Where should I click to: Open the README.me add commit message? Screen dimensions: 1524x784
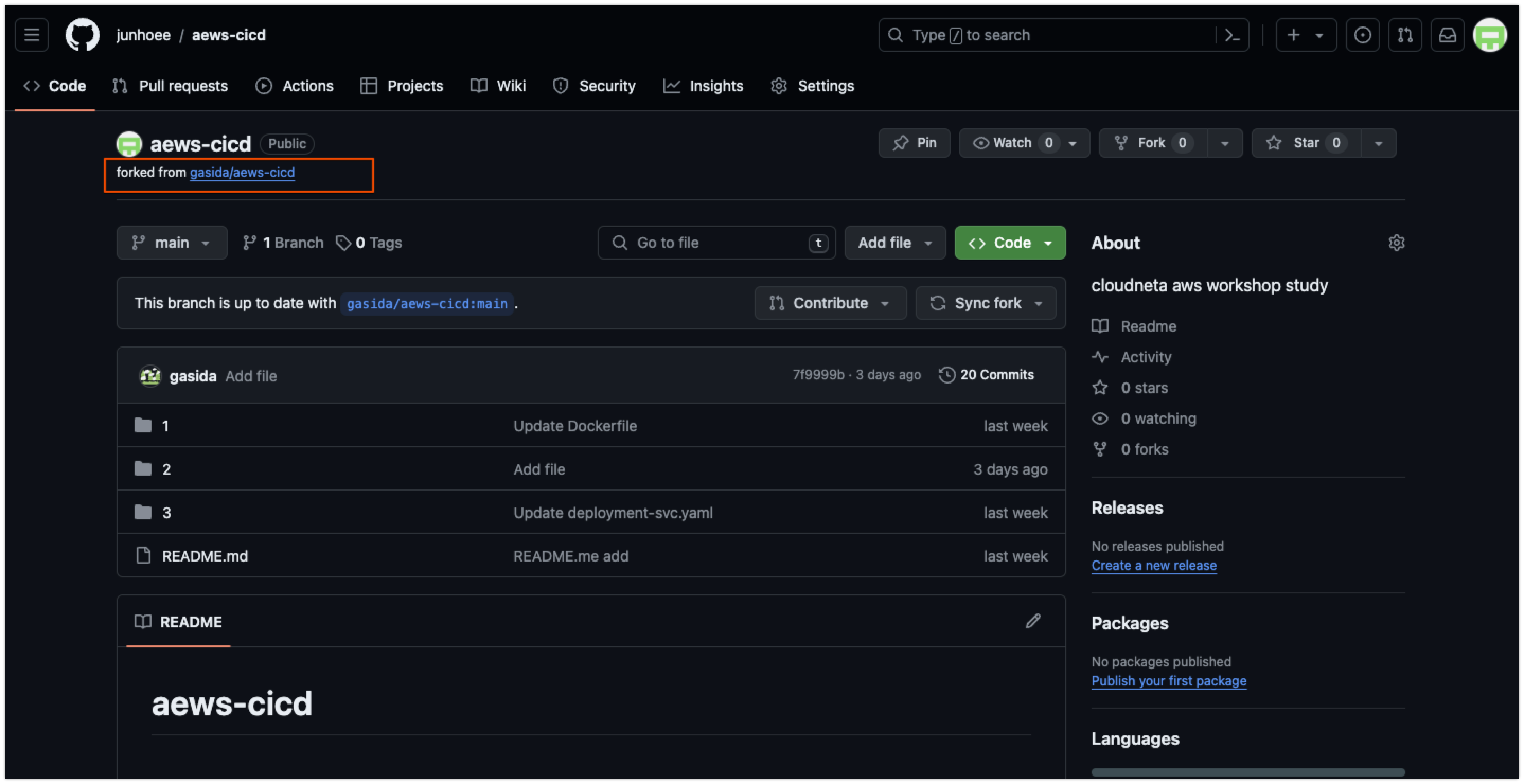pyautogui.click(x=571, y=556)
